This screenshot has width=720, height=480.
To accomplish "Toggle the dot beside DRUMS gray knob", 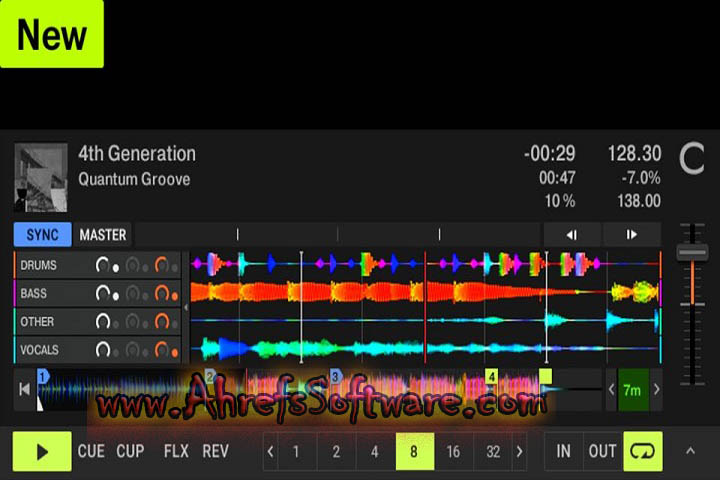I will pos(145,268).
